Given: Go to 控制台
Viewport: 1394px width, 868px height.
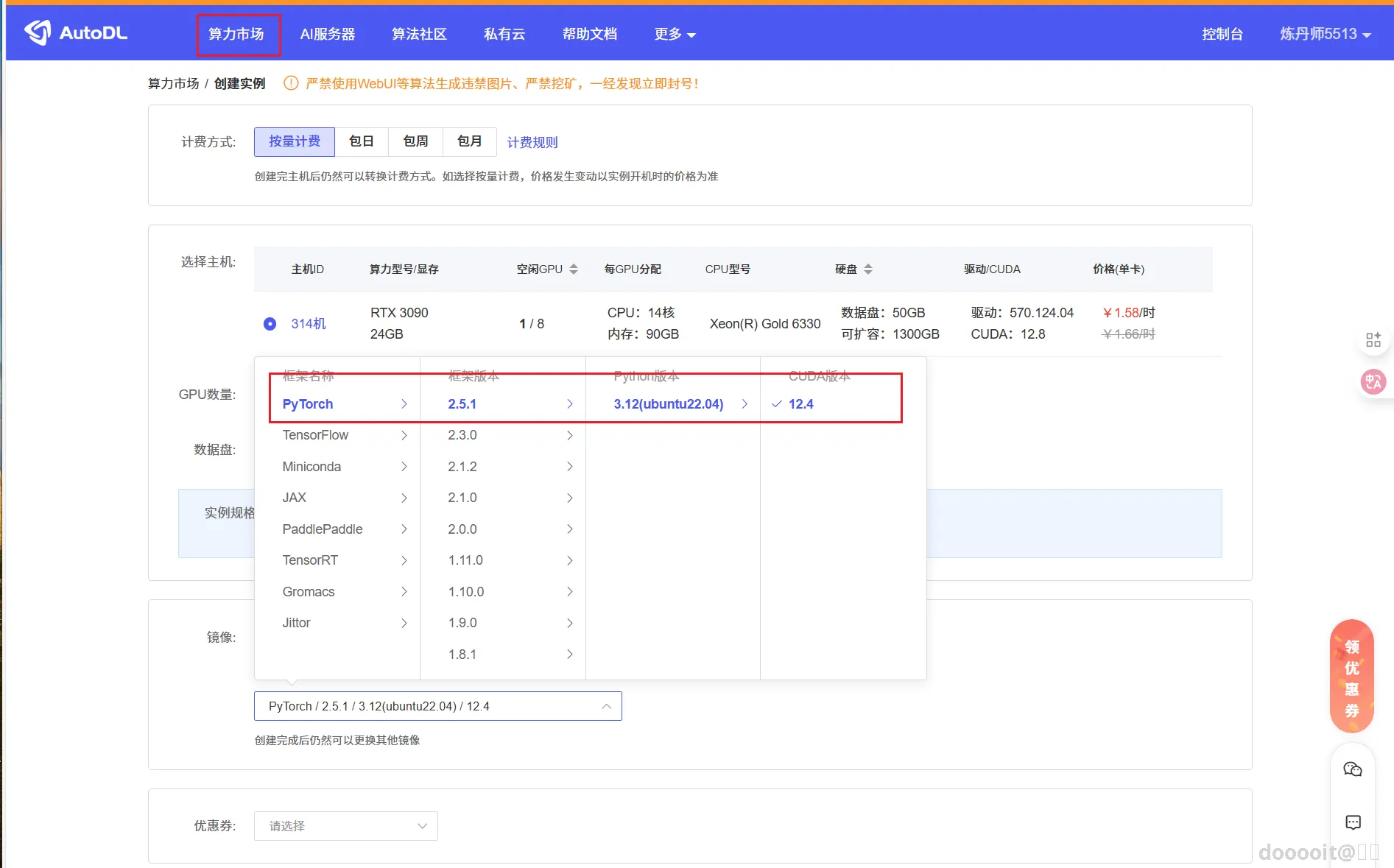Looking at the screenshot, I should (1222, 33).
